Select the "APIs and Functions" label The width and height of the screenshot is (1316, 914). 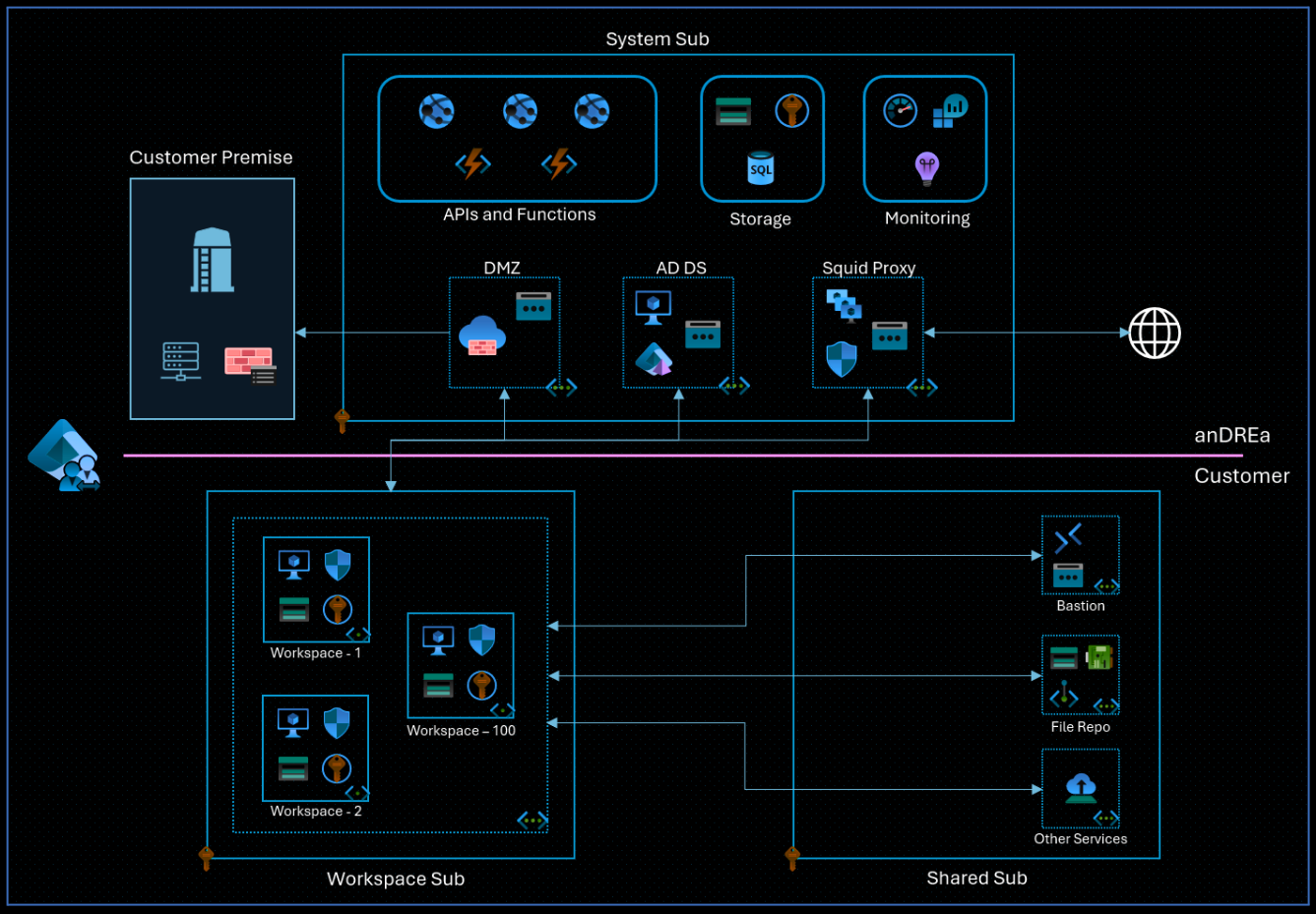tap(520, 214)
